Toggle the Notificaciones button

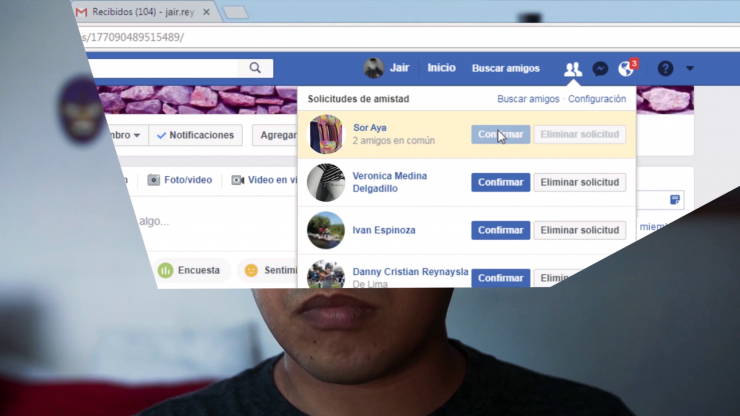[195, 136]
